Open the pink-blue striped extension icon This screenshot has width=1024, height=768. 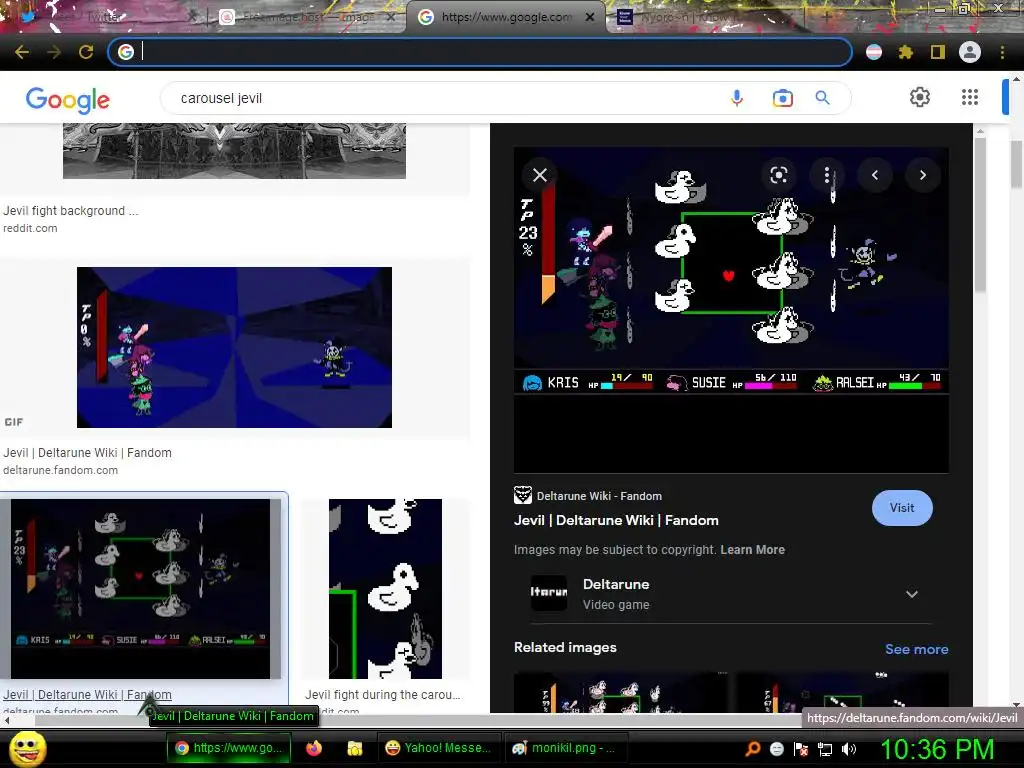[874, 52]
